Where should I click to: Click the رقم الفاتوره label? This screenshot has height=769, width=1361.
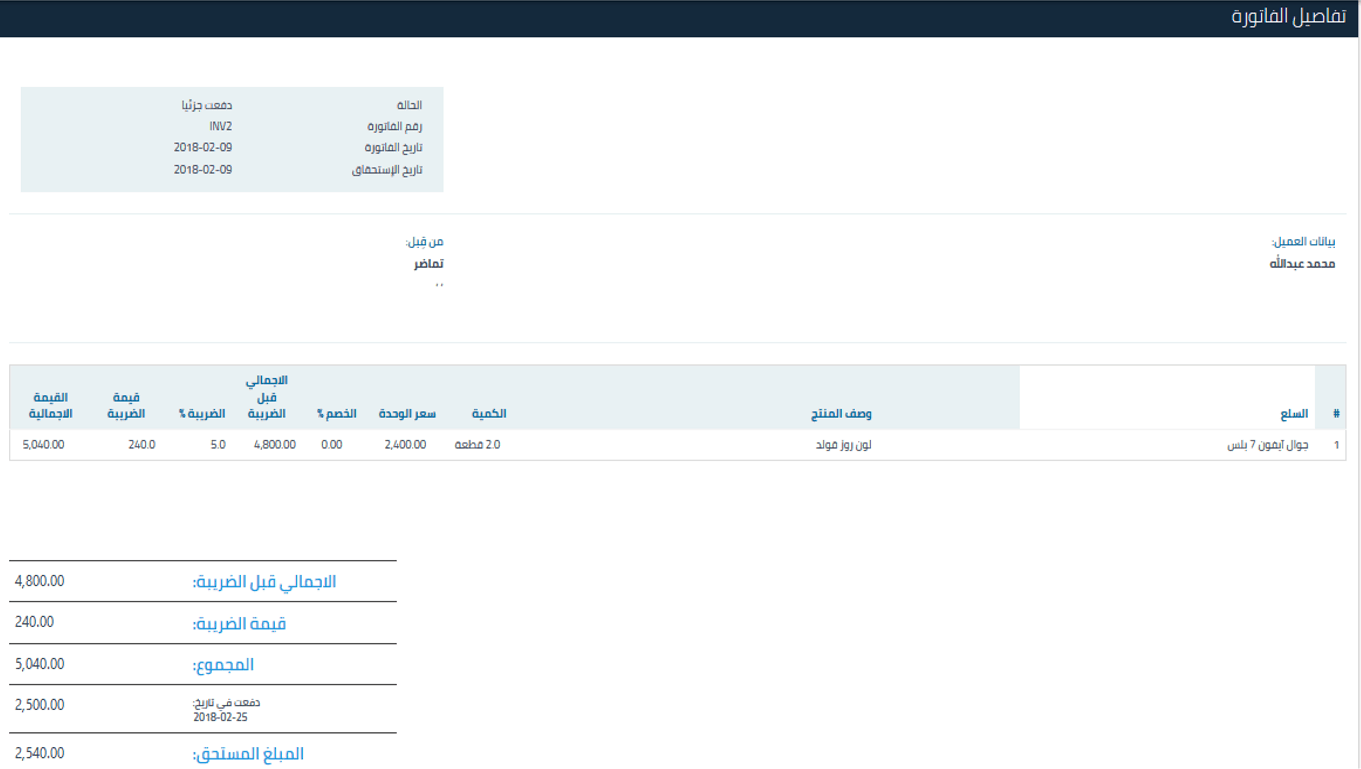(x=395, y=127)
